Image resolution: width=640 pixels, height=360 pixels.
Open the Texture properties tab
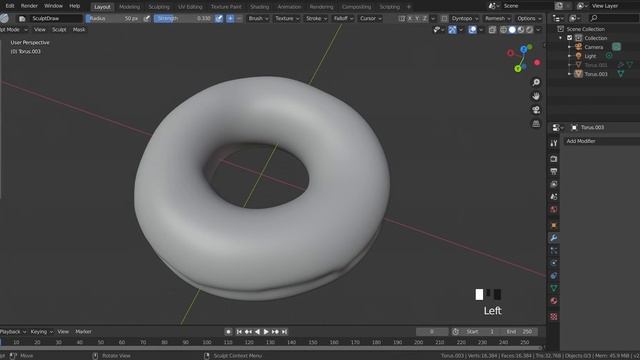click(553, 317)
